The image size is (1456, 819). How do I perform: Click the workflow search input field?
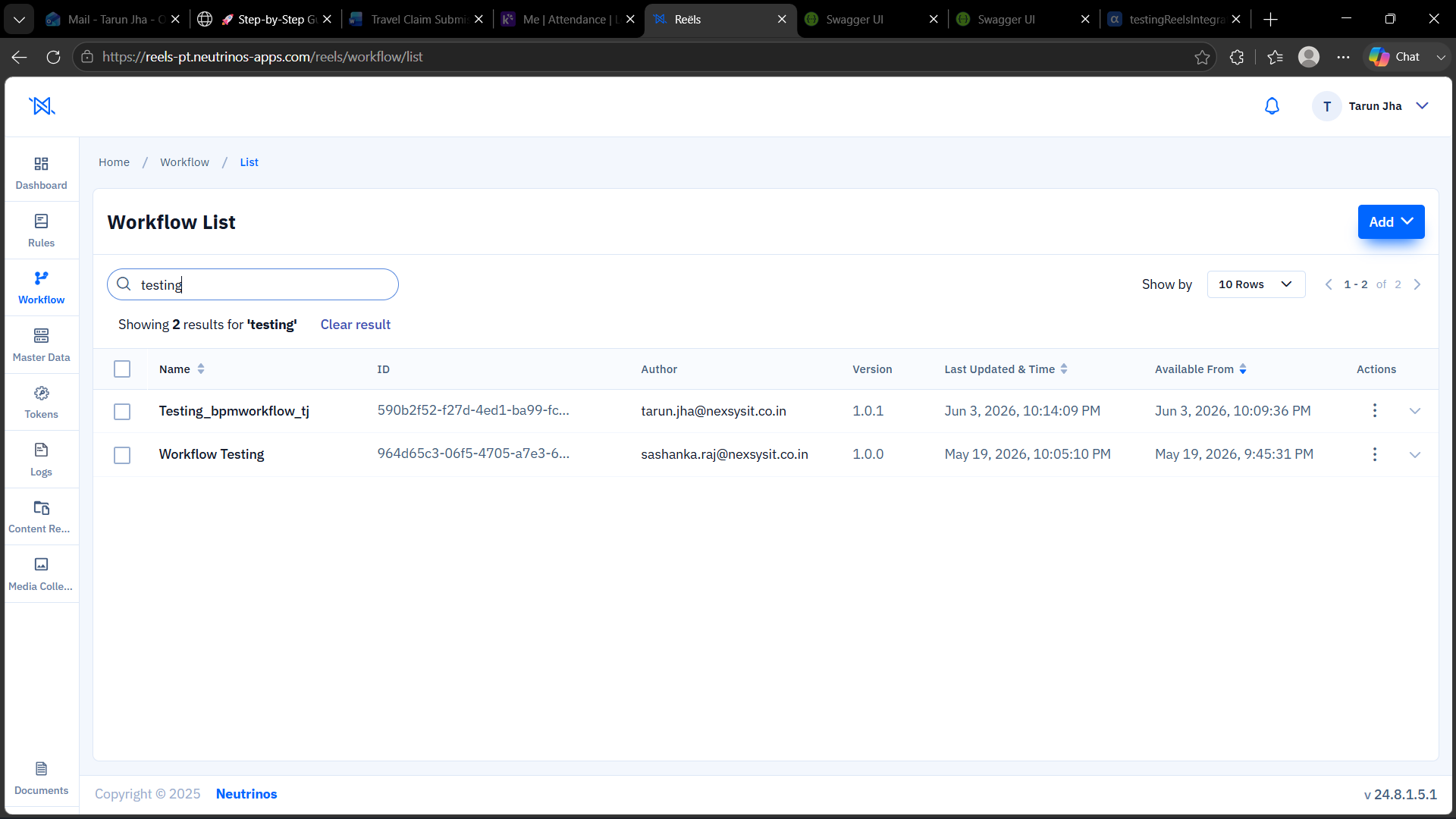point(253,284)
